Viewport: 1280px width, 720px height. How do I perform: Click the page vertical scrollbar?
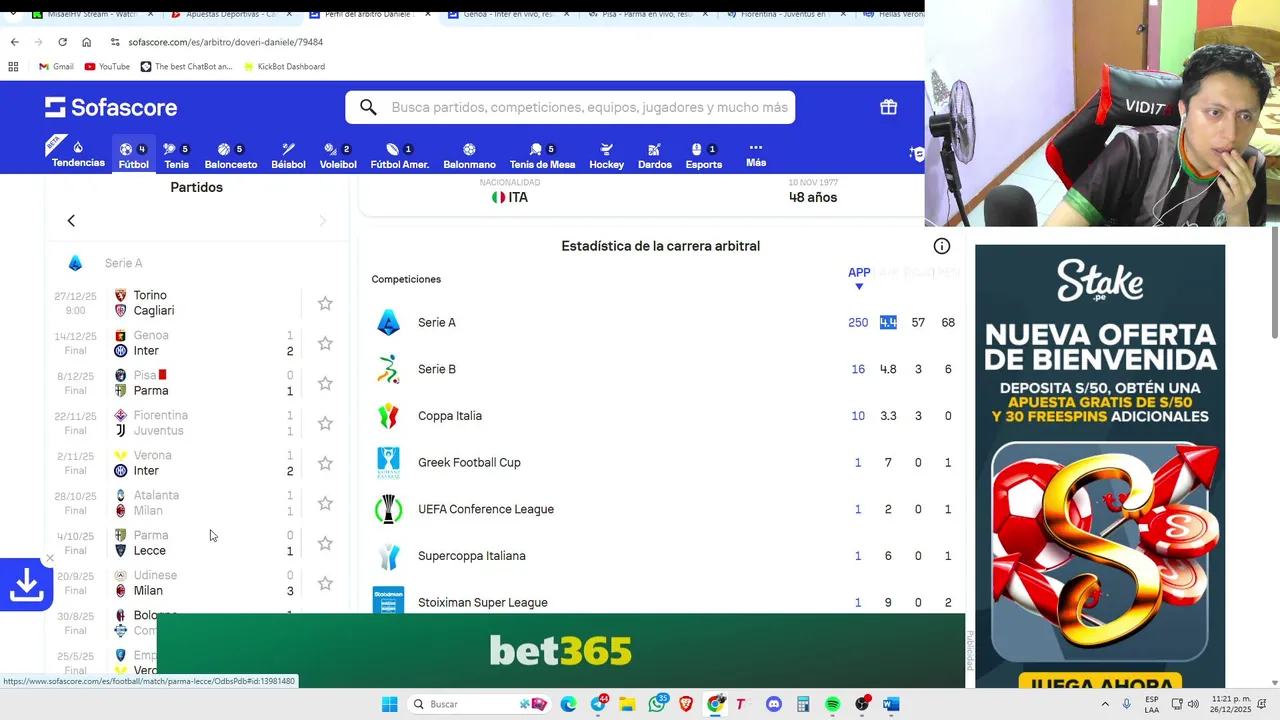pyautogui.click(x=1274, y=285)
